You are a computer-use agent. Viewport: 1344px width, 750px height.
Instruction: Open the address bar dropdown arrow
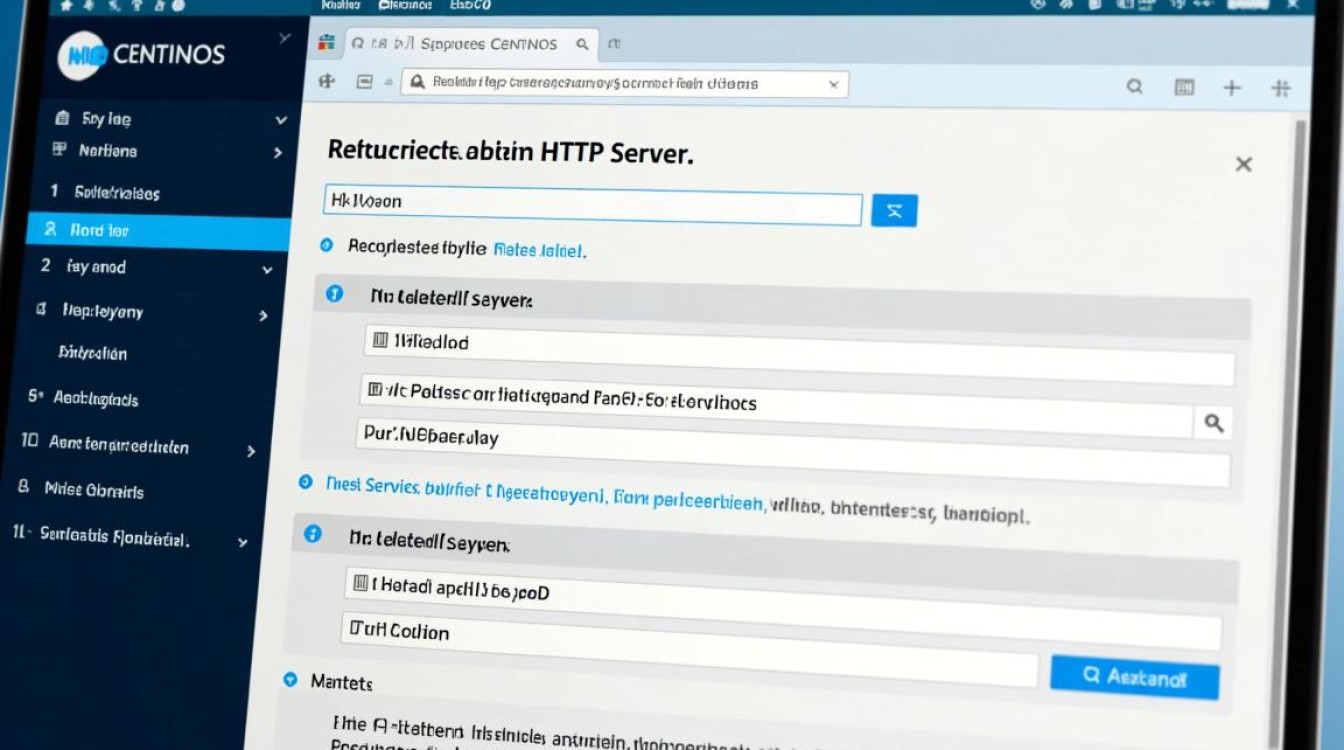833,84
